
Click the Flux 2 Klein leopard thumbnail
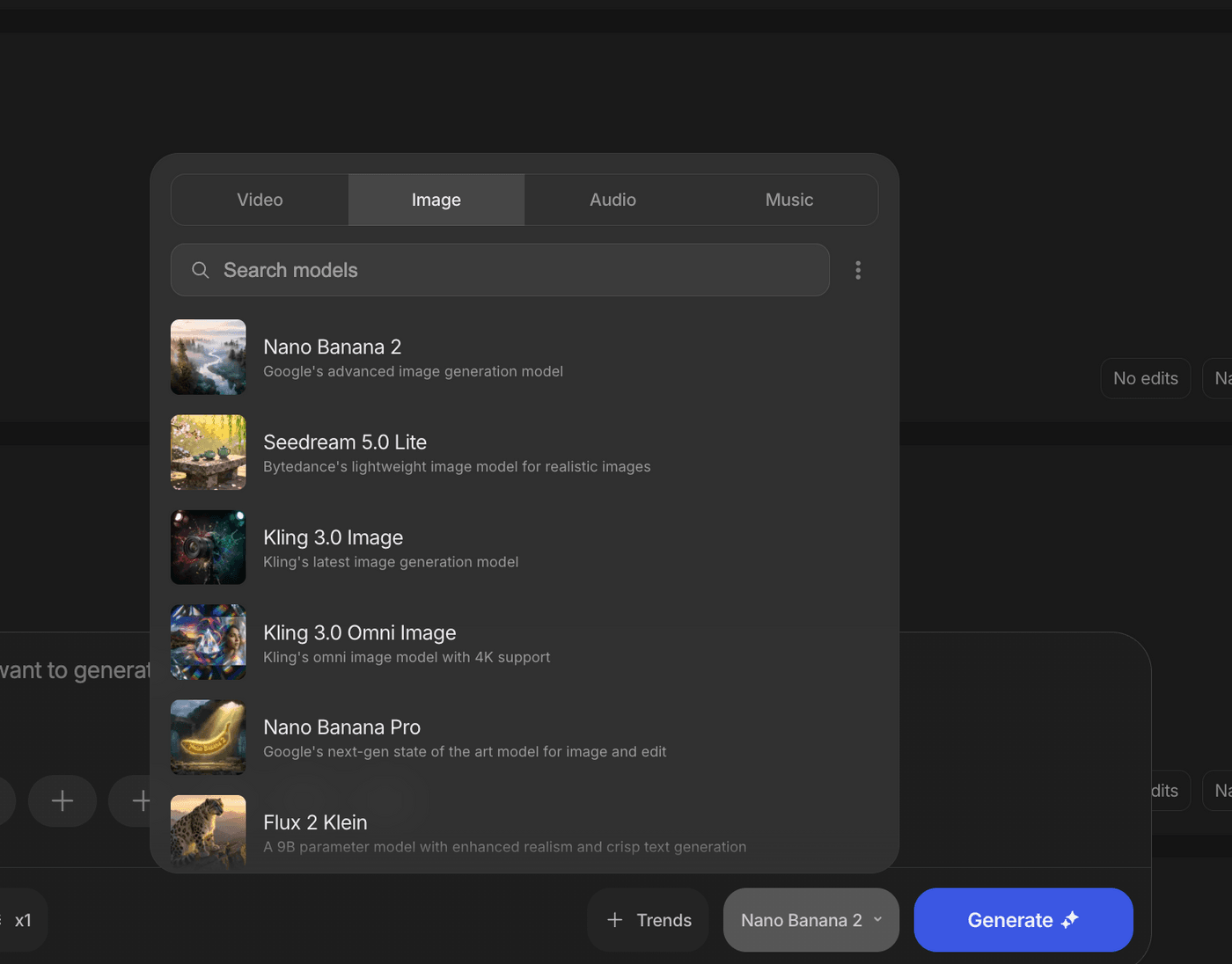209,831
